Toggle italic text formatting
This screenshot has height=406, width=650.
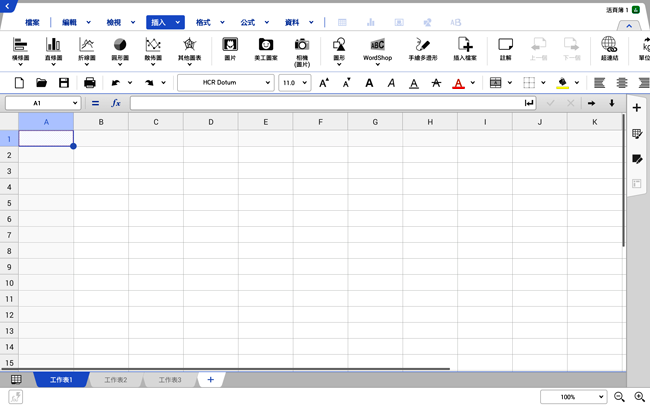pyautogui.click(x=391, y=83)
